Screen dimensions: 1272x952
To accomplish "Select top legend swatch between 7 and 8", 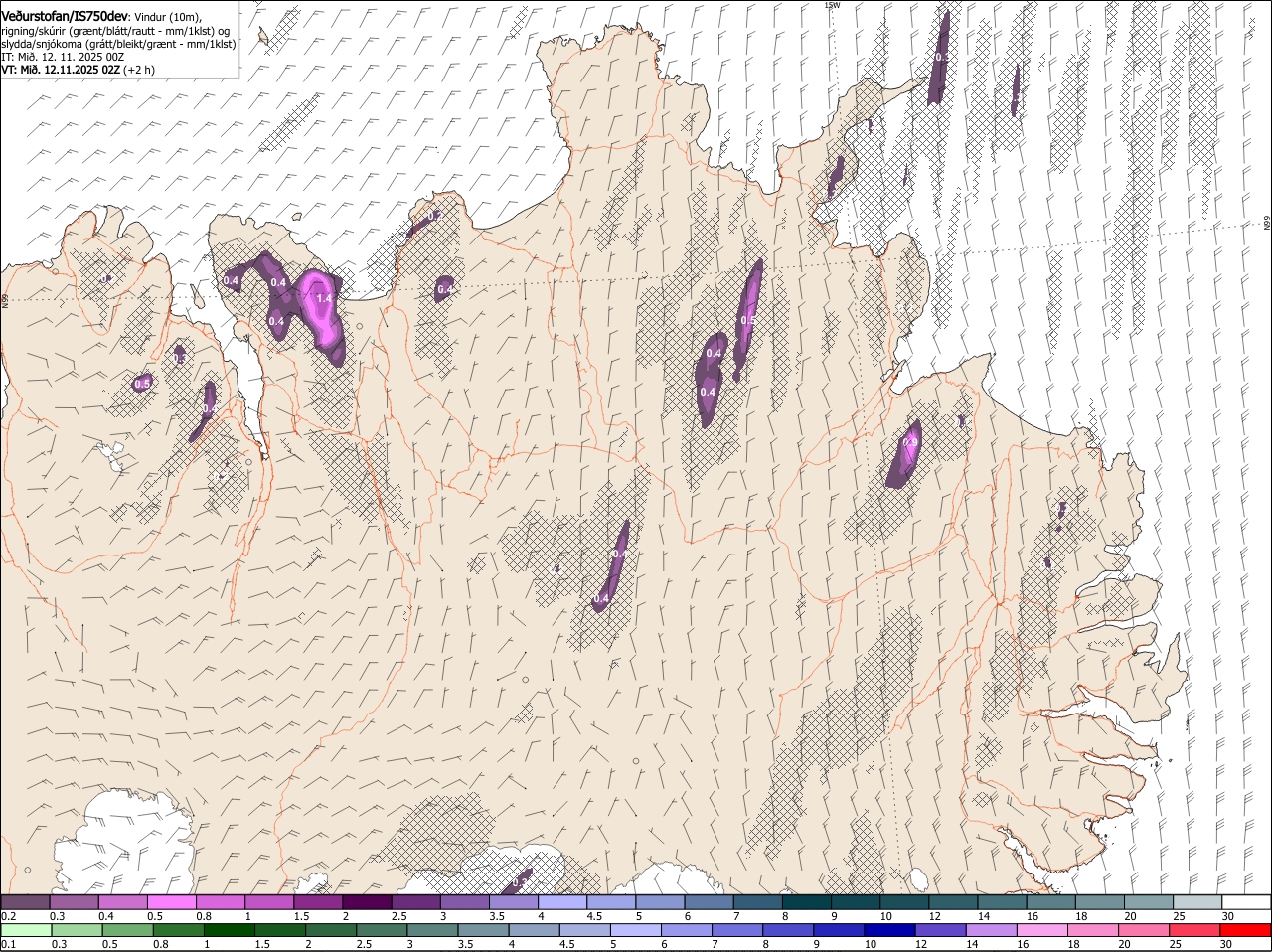I will [757, 901].
